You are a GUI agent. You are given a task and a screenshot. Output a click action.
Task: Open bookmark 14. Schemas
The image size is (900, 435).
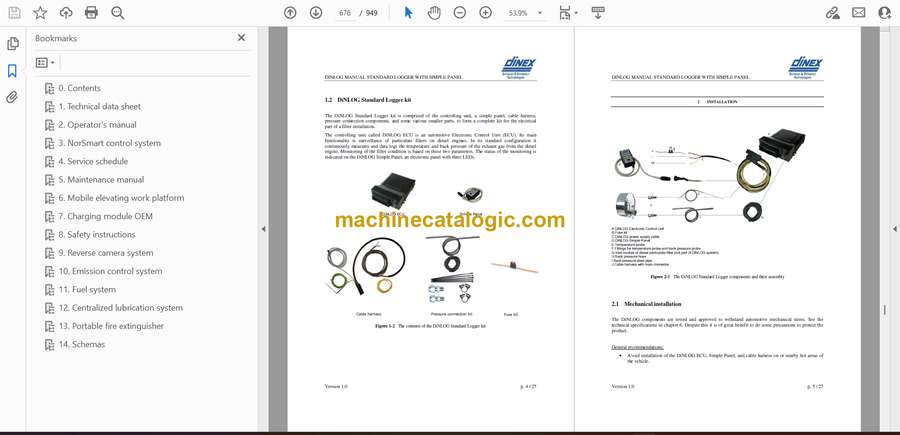pos(82,345)
